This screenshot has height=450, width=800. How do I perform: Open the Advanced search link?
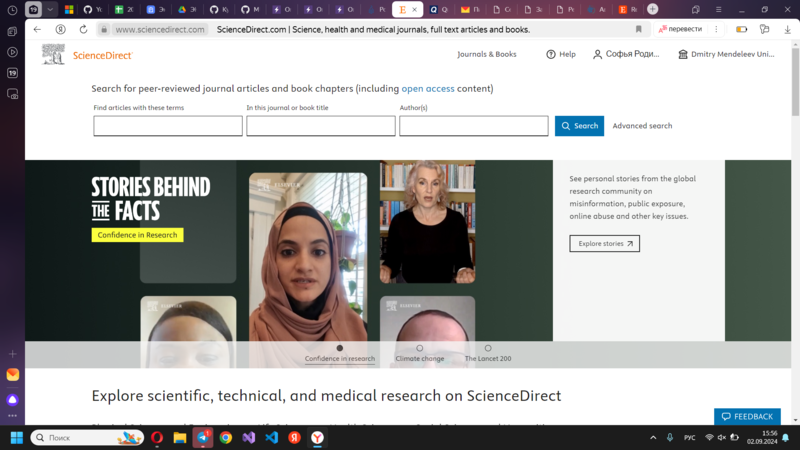(x=642, y=126)
